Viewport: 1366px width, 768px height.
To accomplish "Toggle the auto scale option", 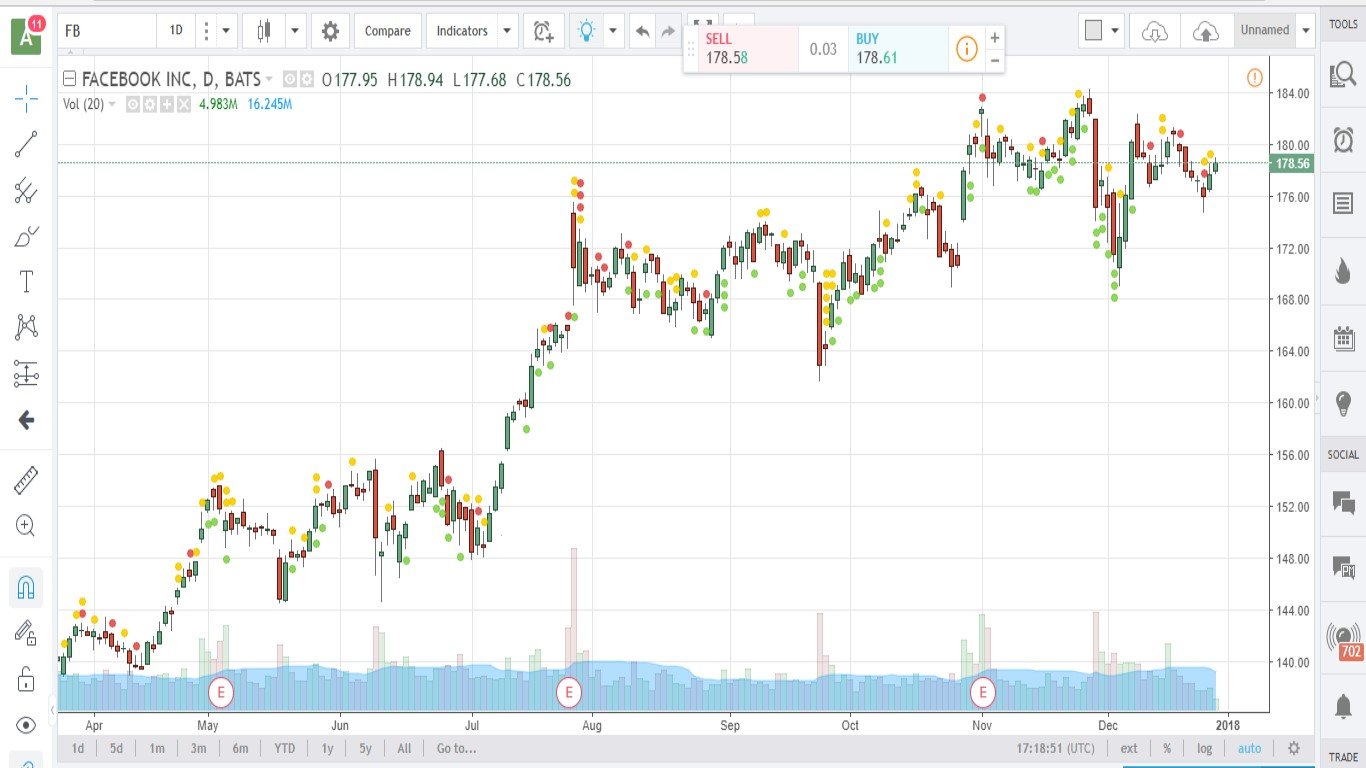I will coord(1249,748).
